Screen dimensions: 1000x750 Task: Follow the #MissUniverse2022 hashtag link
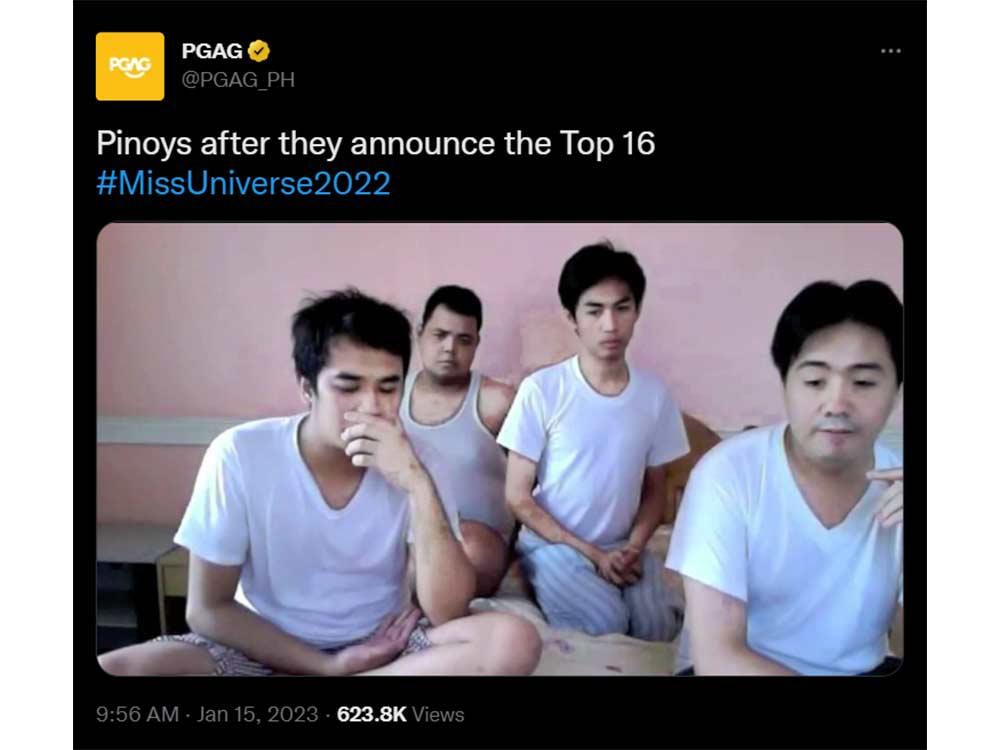(x=243, y=183)
